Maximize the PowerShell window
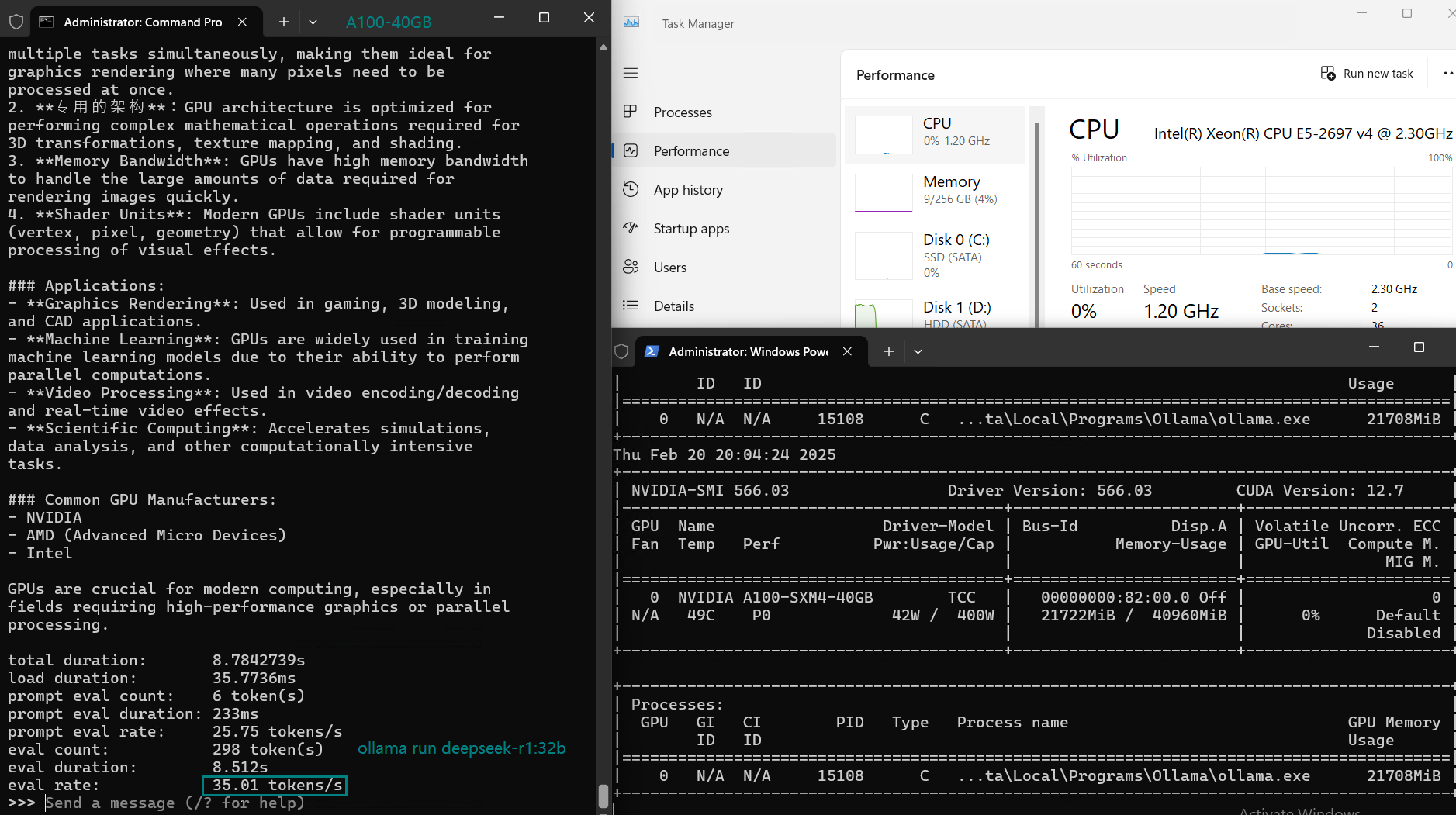Screen dimensions: 1456x815 tap(1419, 347)
